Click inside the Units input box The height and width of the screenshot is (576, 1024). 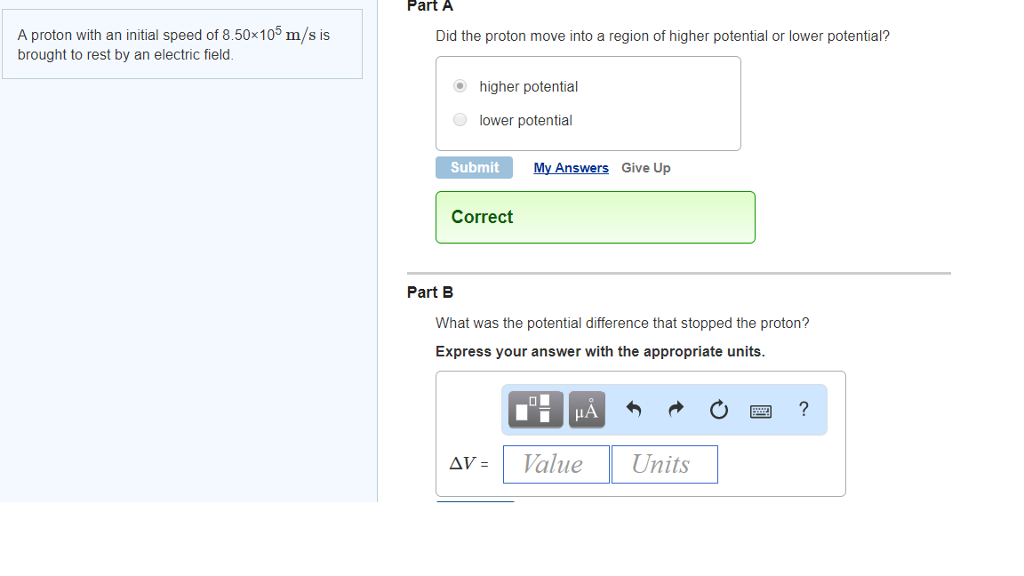point(664,463)
